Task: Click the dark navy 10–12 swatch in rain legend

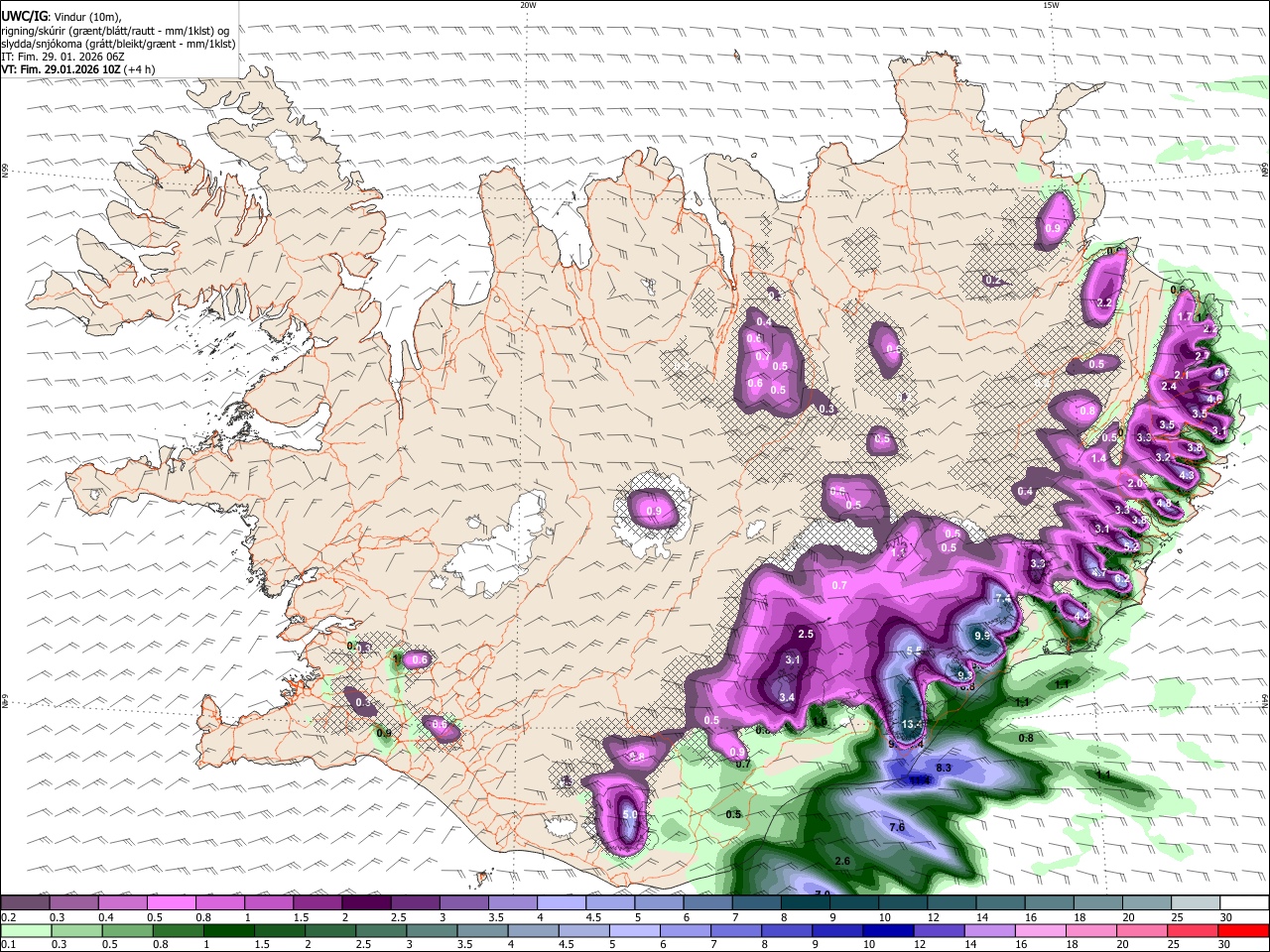Action: tap(888, 930)
